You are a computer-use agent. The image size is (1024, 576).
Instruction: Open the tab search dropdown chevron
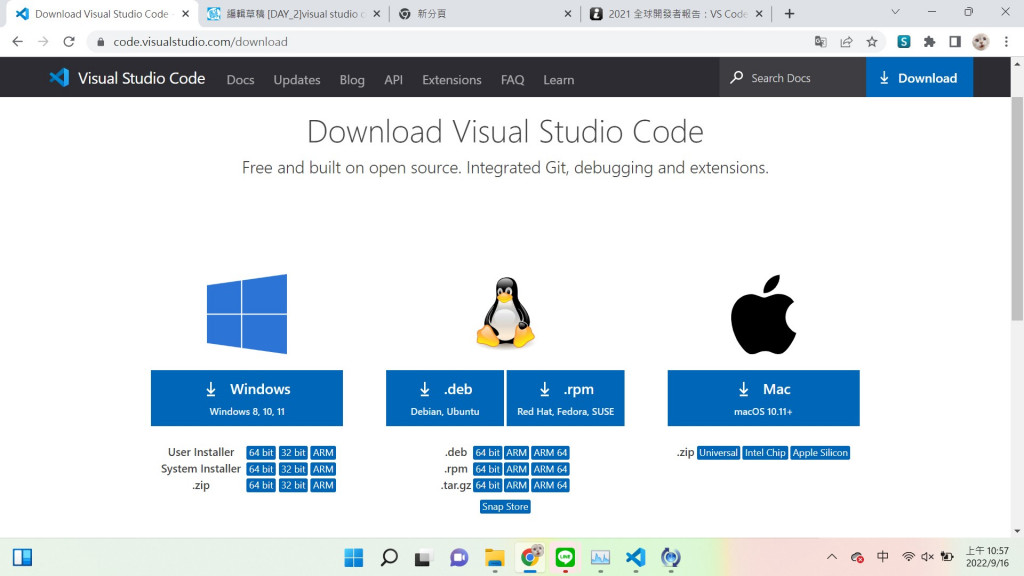pos(895,12)
